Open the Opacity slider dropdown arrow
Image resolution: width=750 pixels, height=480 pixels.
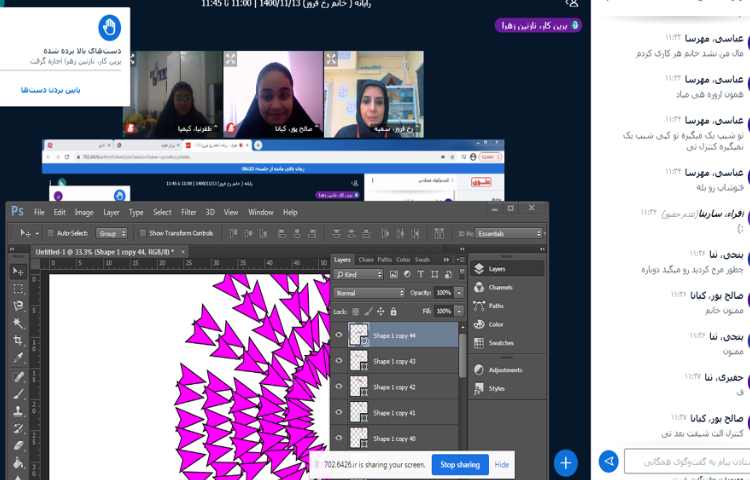point(459,293)
